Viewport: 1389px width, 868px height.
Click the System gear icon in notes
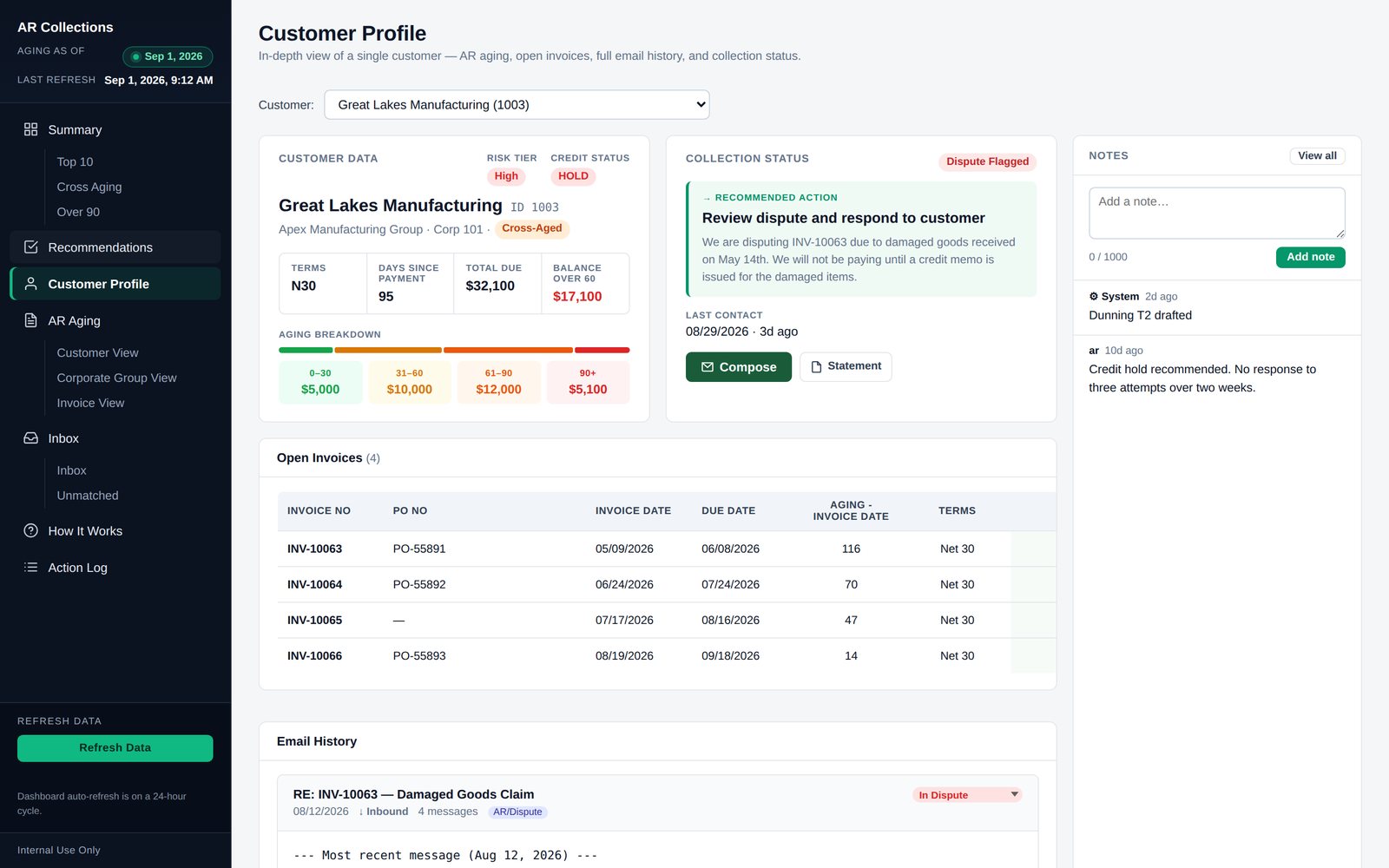1094,296
